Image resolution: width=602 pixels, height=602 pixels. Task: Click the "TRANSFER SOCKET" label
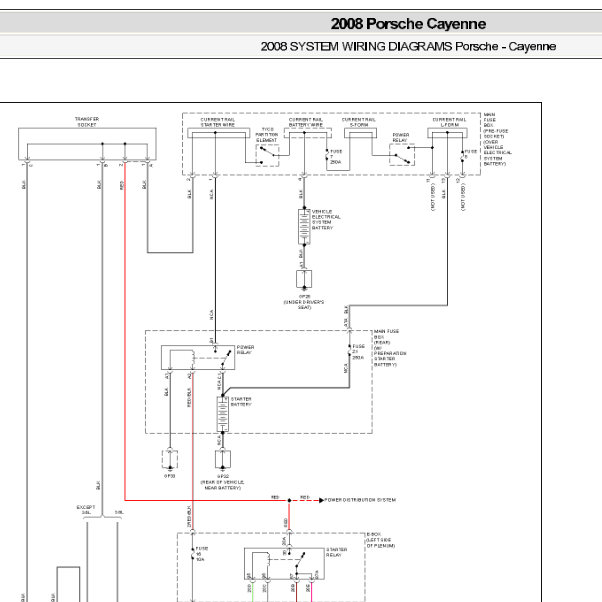click(87, 122)
